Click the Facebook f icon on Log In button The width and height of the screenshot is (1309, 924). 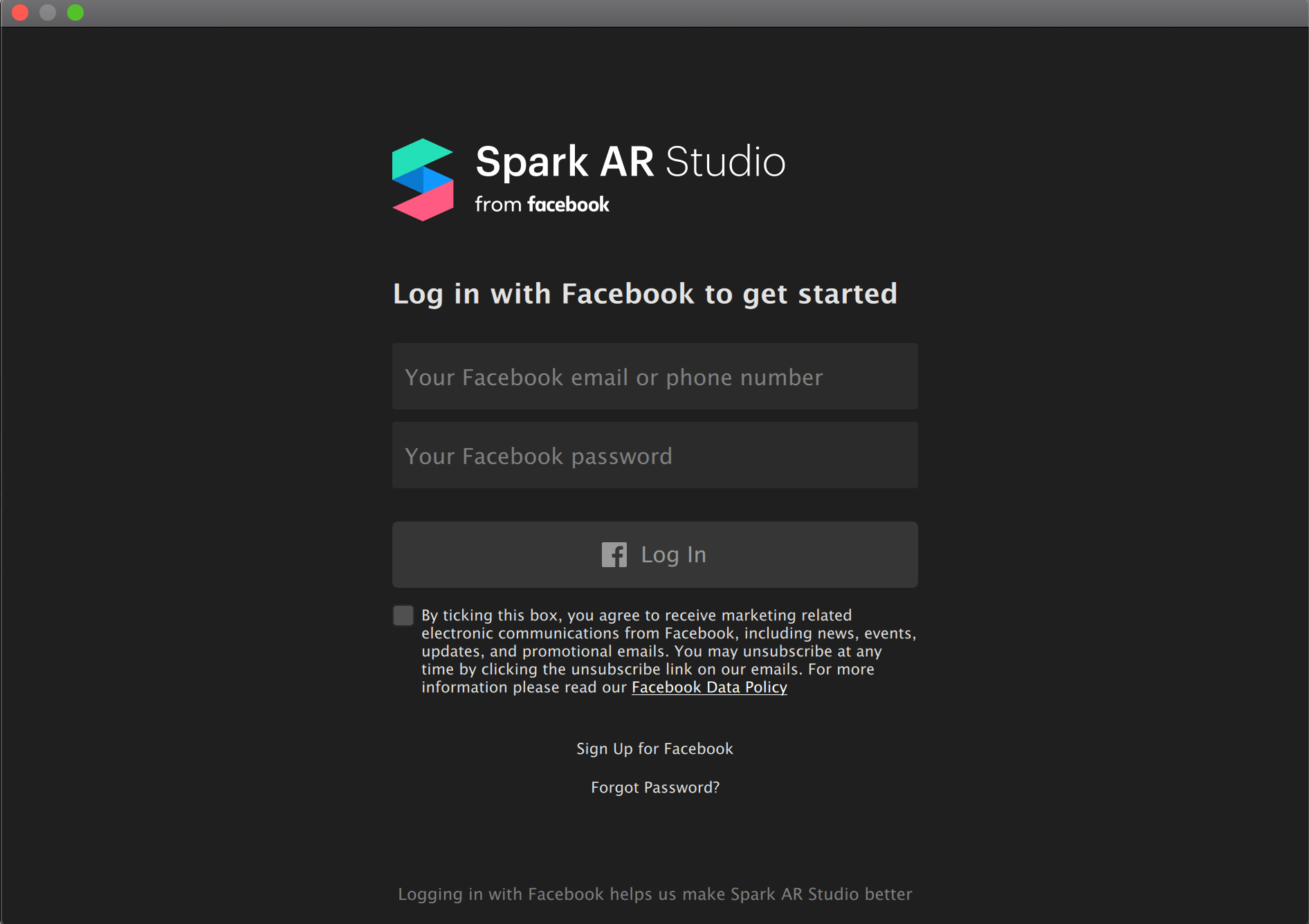pos(614,555)
